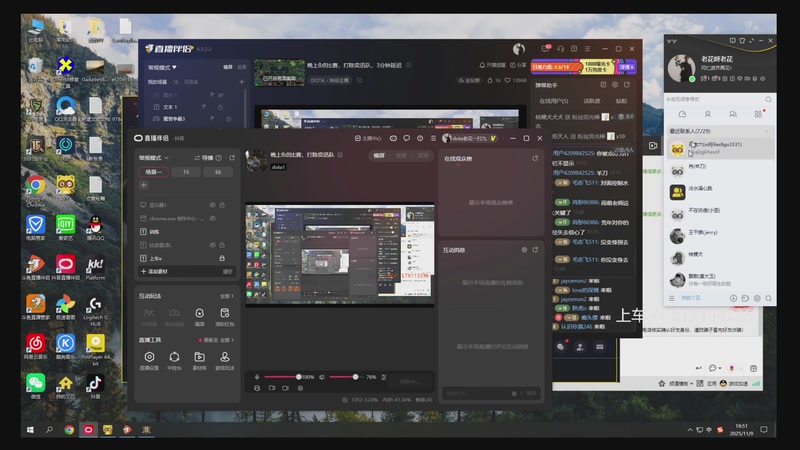Toggle visibility of the 比赛信2队 source
Image resolution: width=800 pixels, height=450 pixels.
[x=212, y=245]
